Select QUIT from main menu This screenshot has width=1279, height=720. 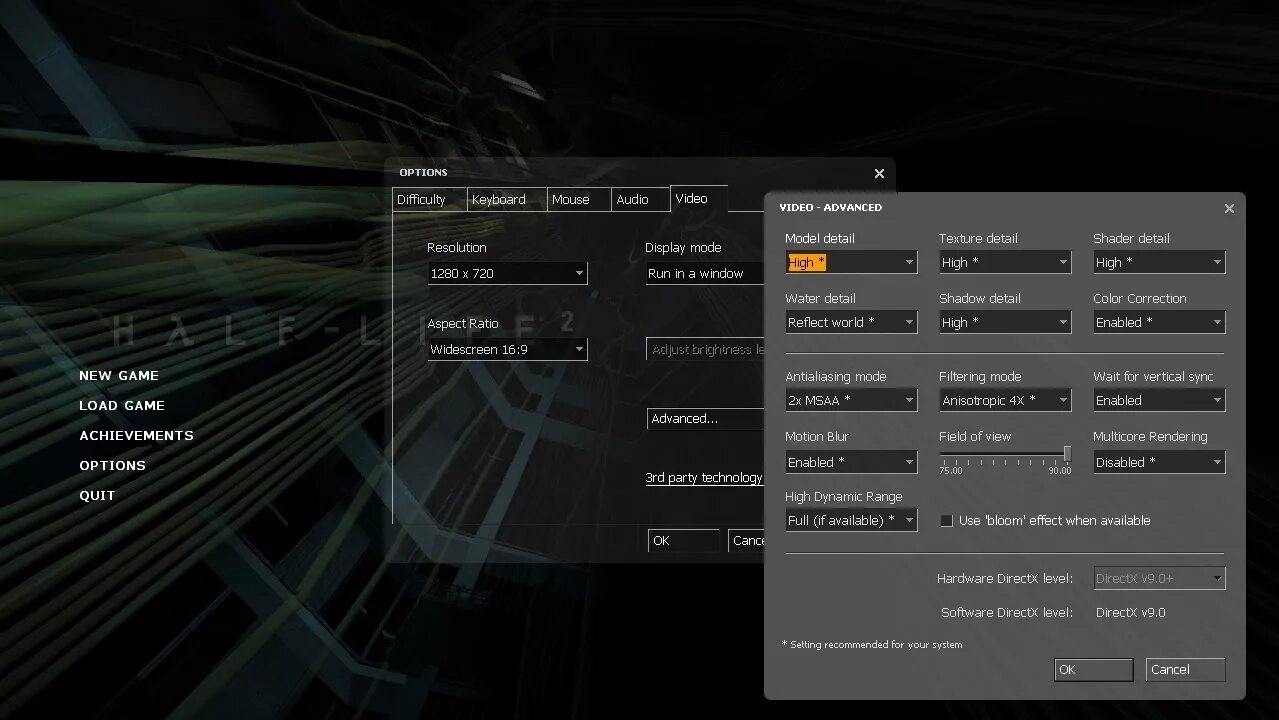coord(97,496)
